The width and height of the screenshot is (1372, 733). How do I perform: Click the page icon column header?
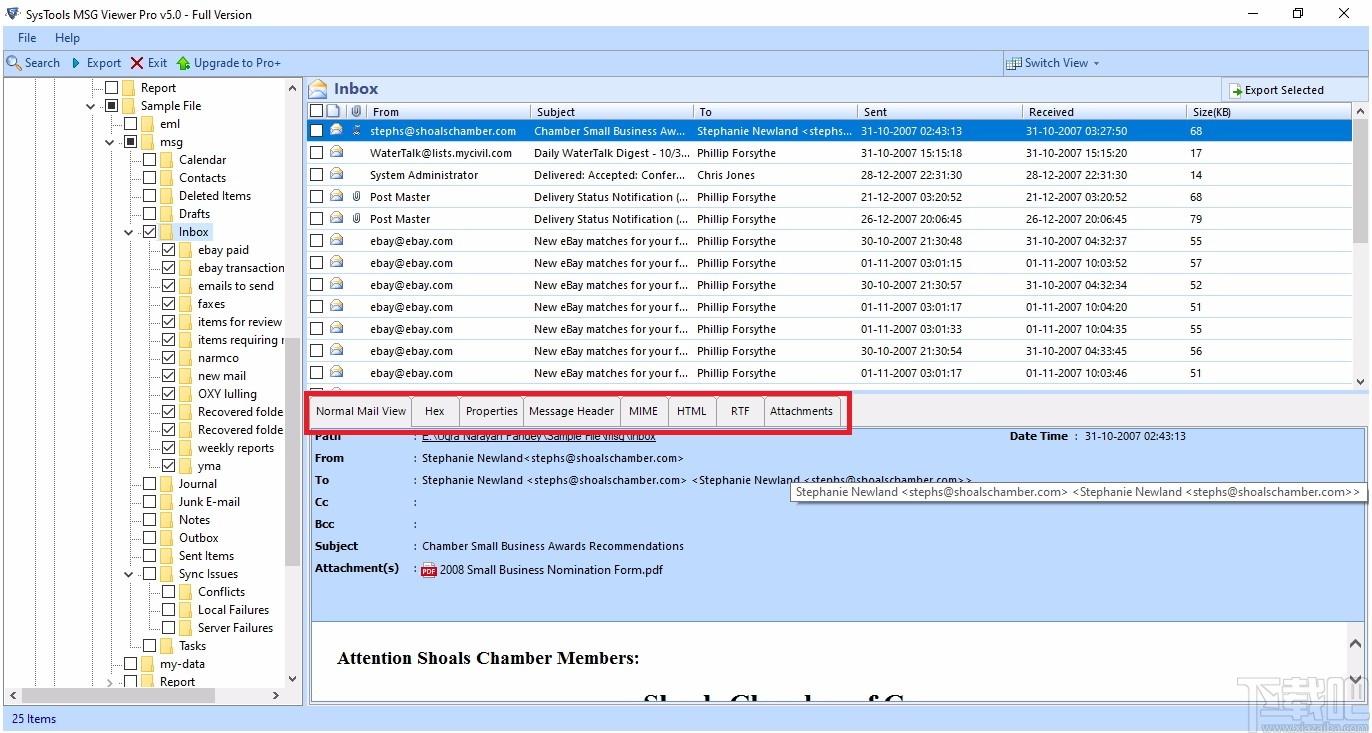(x=335, y=111)
